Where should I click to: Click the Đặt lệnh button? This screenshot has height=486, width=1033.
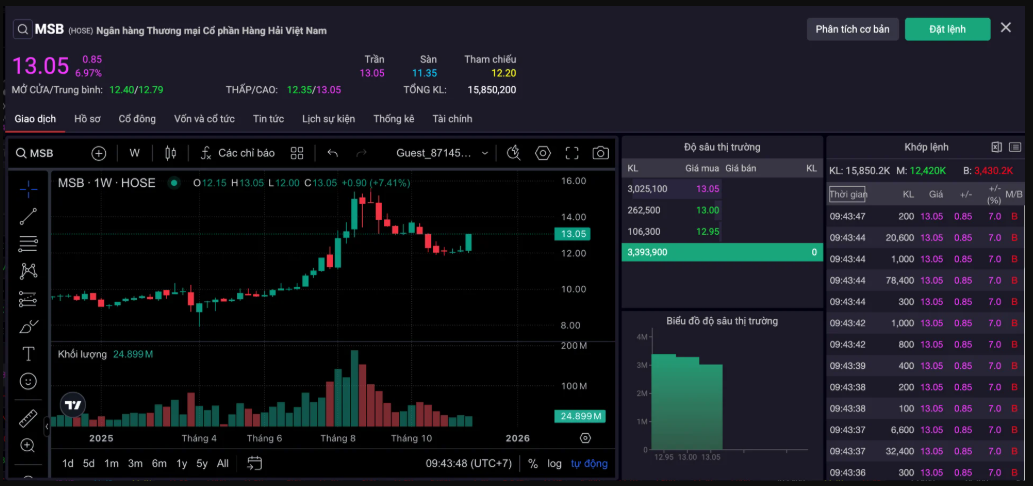pyautogui.click(x=947, y=29)
